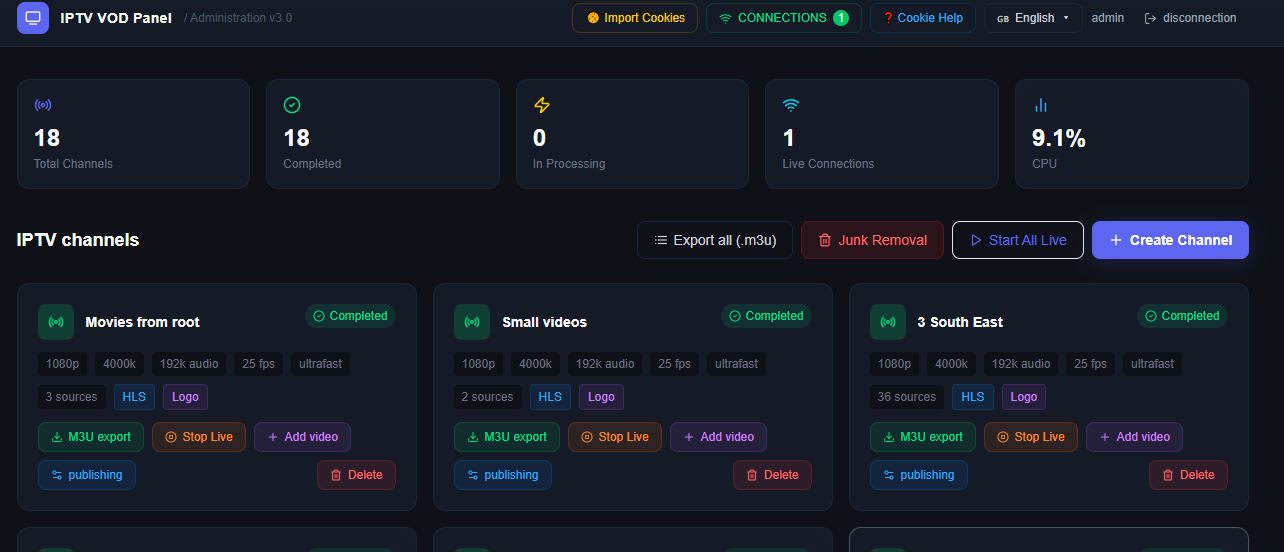Delete the Movies from root channel
This screenshot has height=552, width=1284.
pos(356,475)
